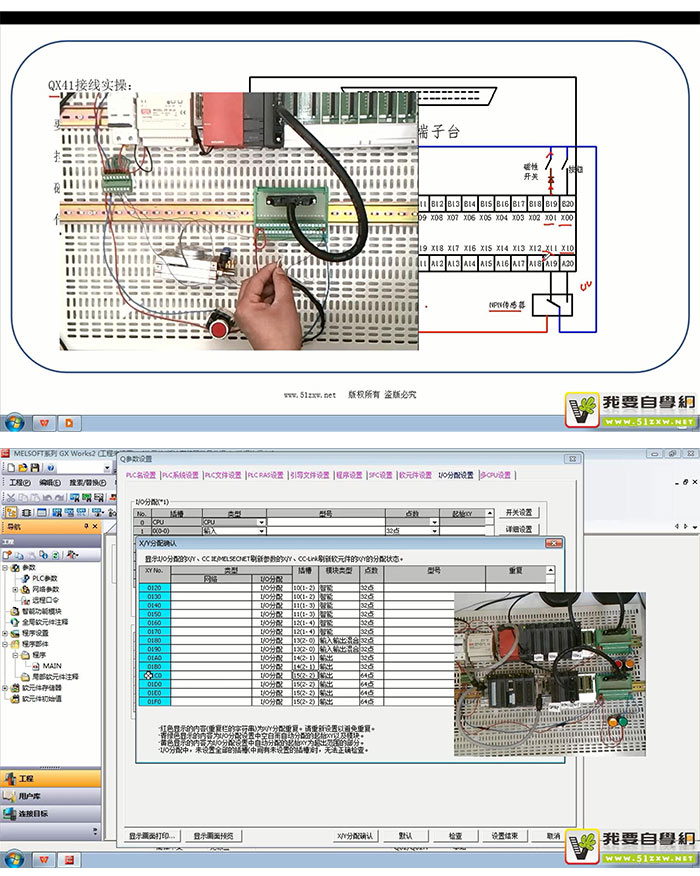
Task: Collapse the 程序 folder node
Action: 15,655
